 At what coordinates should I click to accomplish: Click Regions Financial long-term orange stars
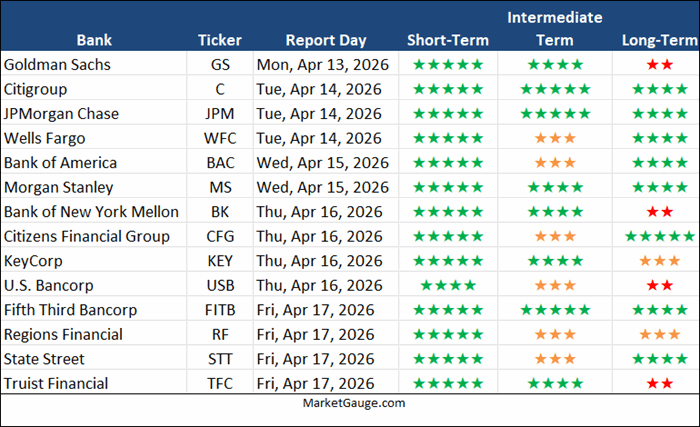(659, 334)
